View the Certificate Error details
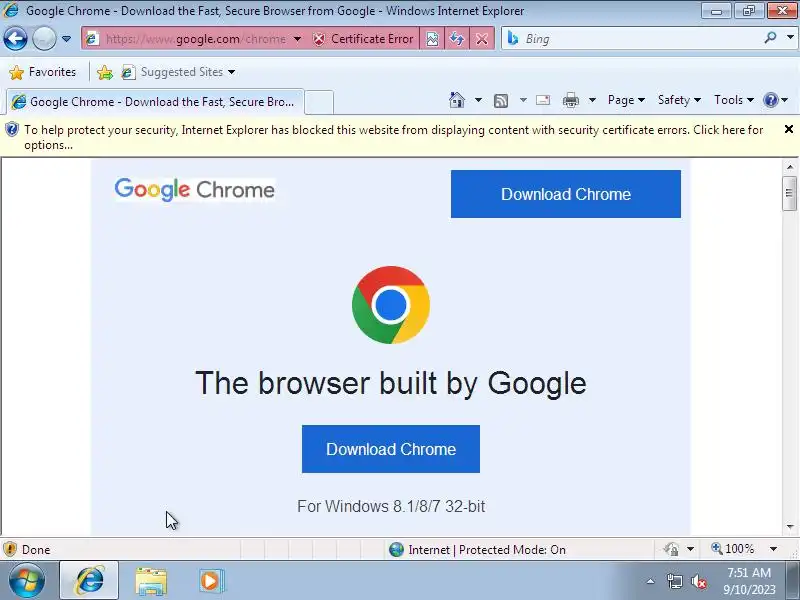Viewport: 800px width, 600px height. point(363,39)
